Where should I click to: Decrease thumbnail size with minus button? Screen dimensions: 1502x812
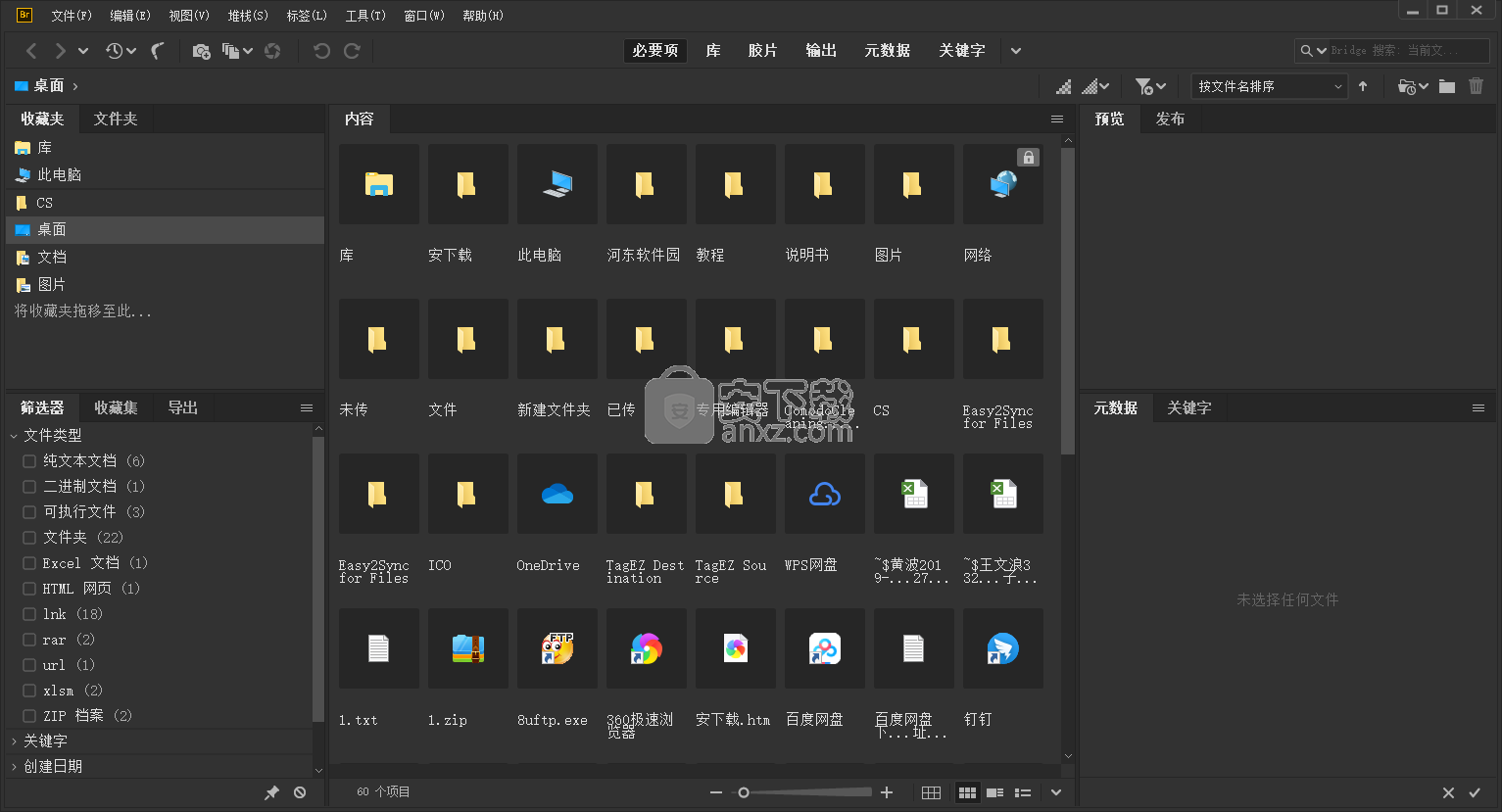click(716, 792)
